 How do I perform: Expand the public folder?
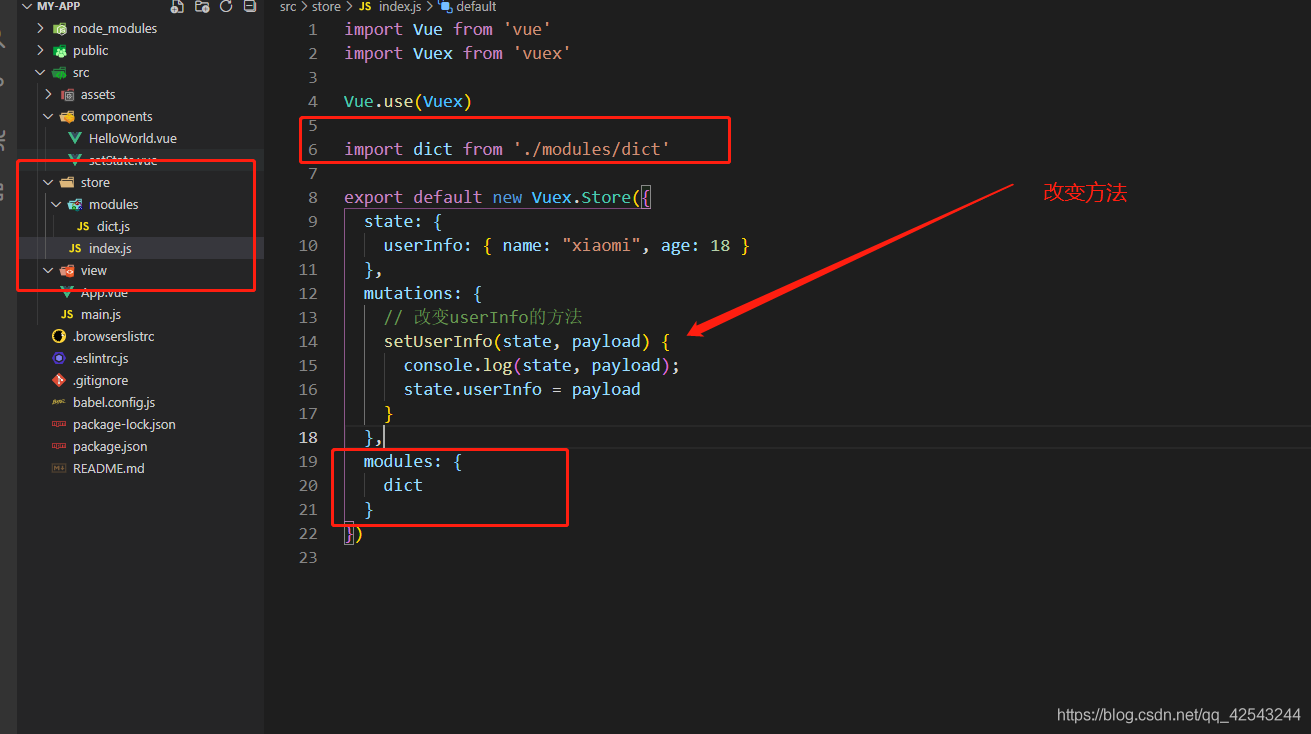41,50
